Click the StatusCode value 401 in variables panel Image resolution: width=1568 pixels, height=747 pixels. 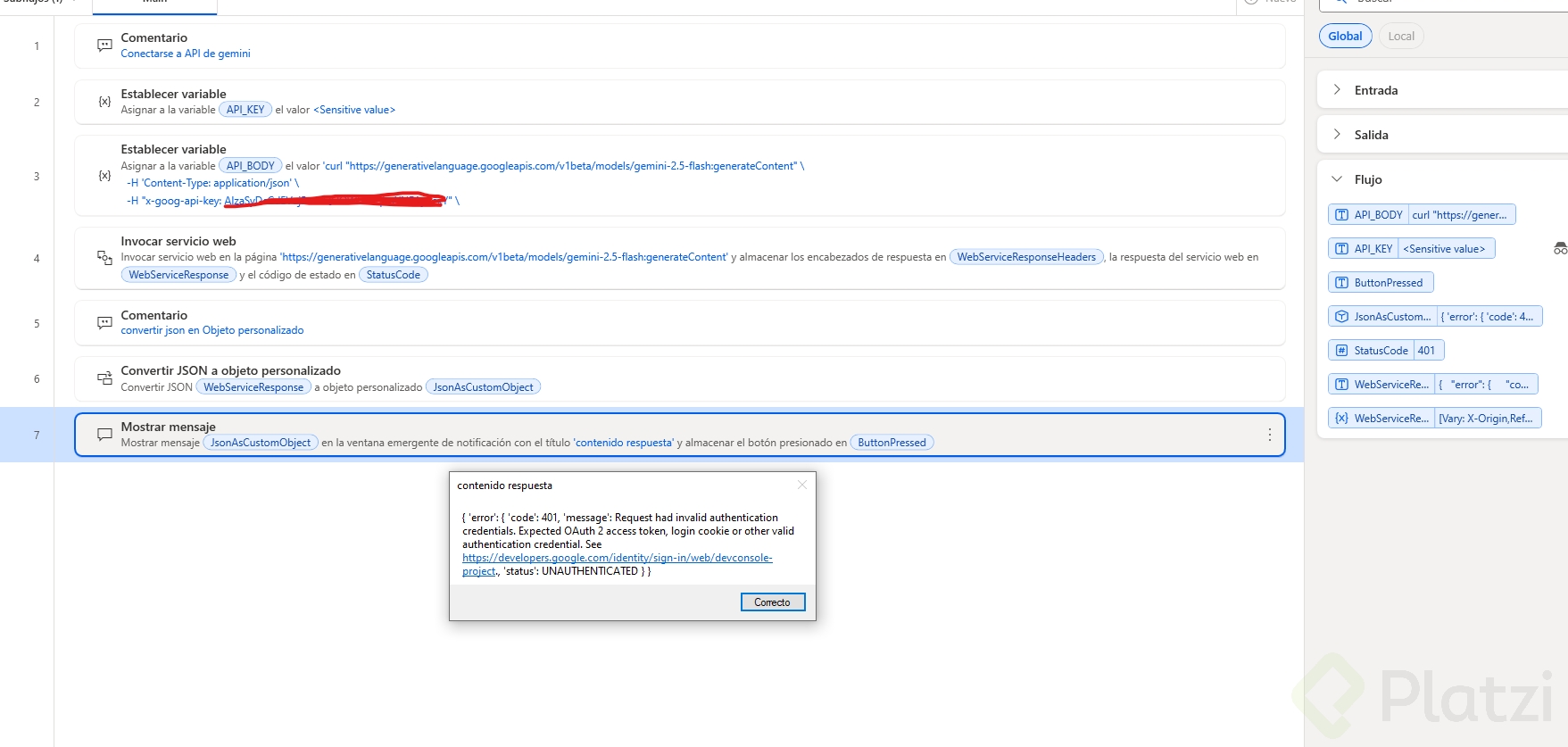coord(1427,351)
